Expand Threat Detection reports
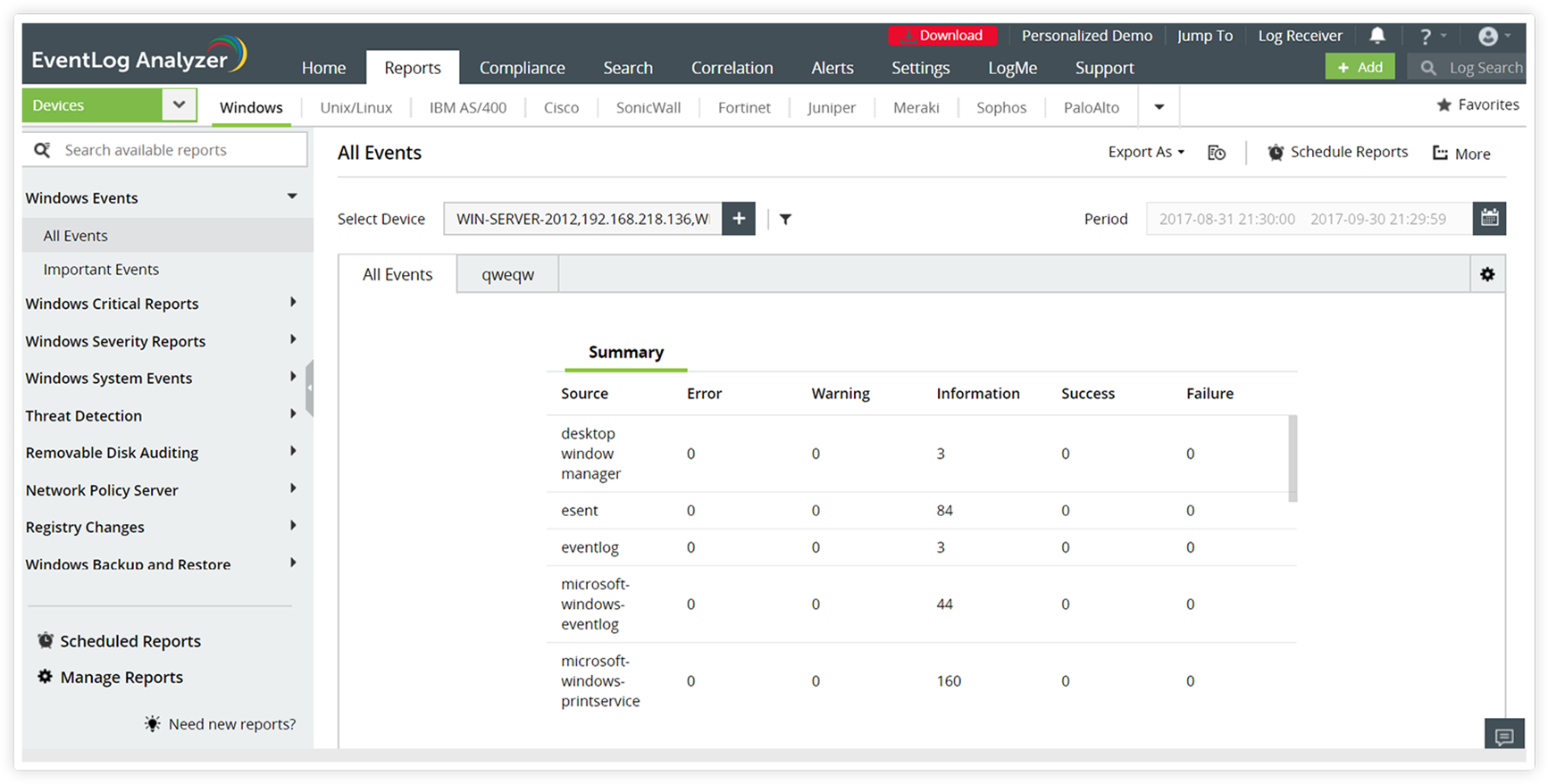Screen dimensions: 1548x784 292,414
